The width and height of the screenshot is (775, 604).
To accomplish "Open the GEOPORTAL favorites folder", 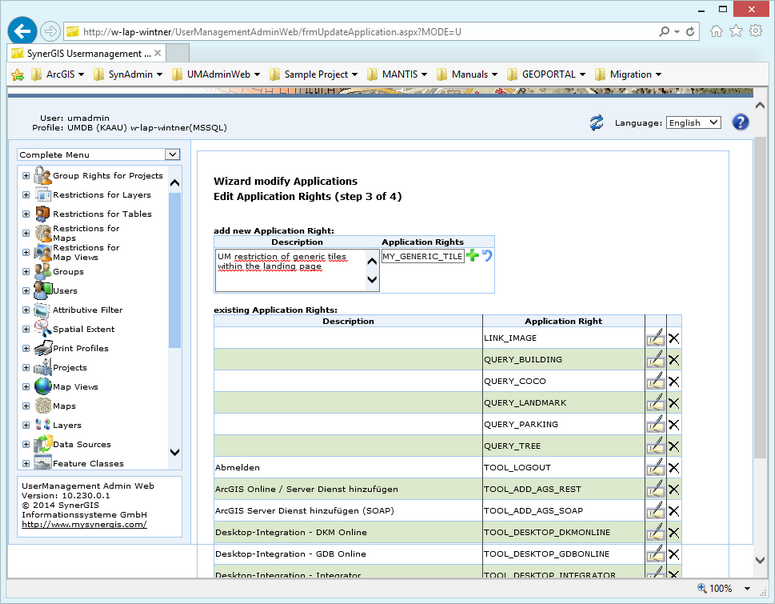I will tap(546, 74).
